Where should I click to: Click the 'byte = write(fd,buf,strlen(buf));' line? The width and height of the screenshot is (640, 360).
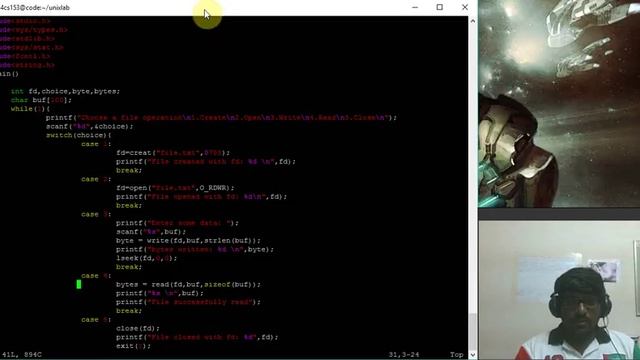click(188, 240)
